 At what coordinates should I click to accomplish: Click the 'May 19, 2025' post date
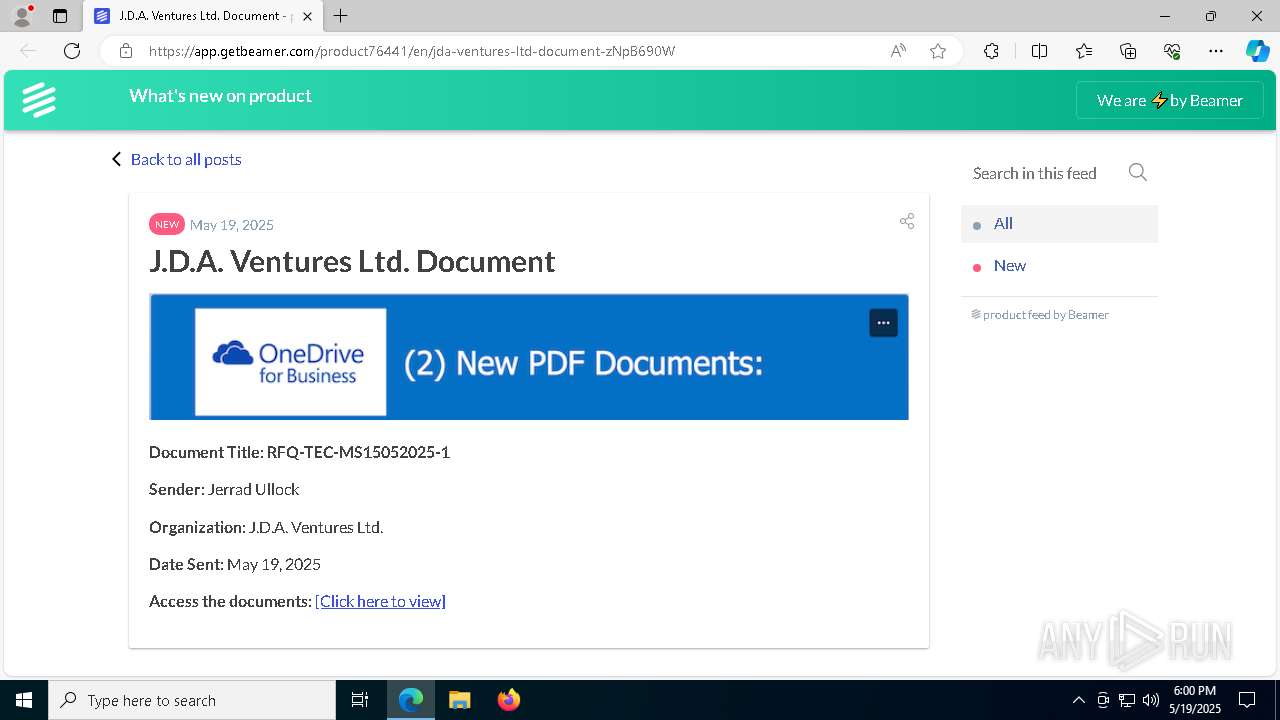232,225
